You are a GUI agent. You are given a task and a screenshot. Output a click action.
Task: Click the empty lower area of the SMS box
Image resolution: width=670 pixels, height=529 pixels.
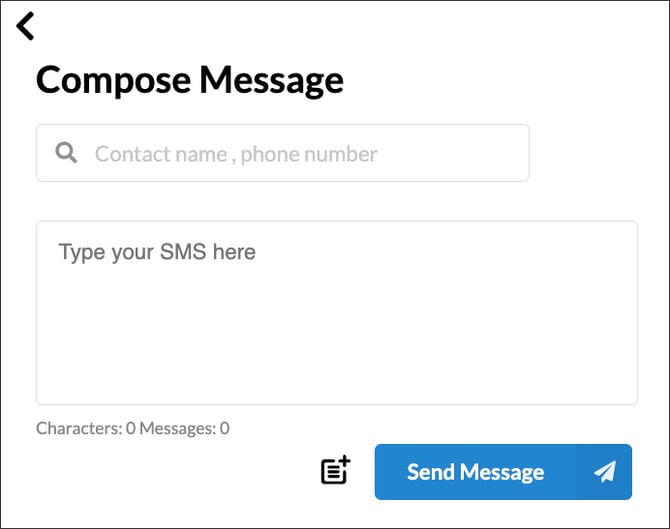point(336,360)
